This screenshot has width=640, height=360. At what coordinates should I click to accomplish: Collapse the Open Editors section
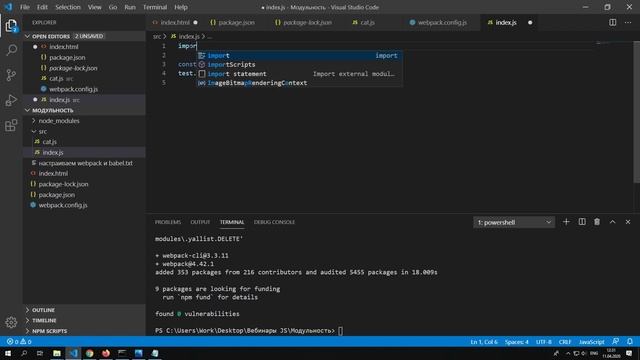coord(27,36)
